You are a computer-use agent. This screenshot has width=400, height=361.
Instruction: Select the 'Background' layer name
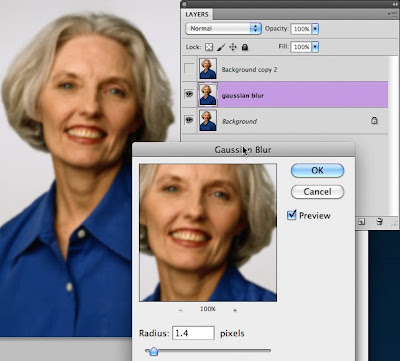click(239, 121)
